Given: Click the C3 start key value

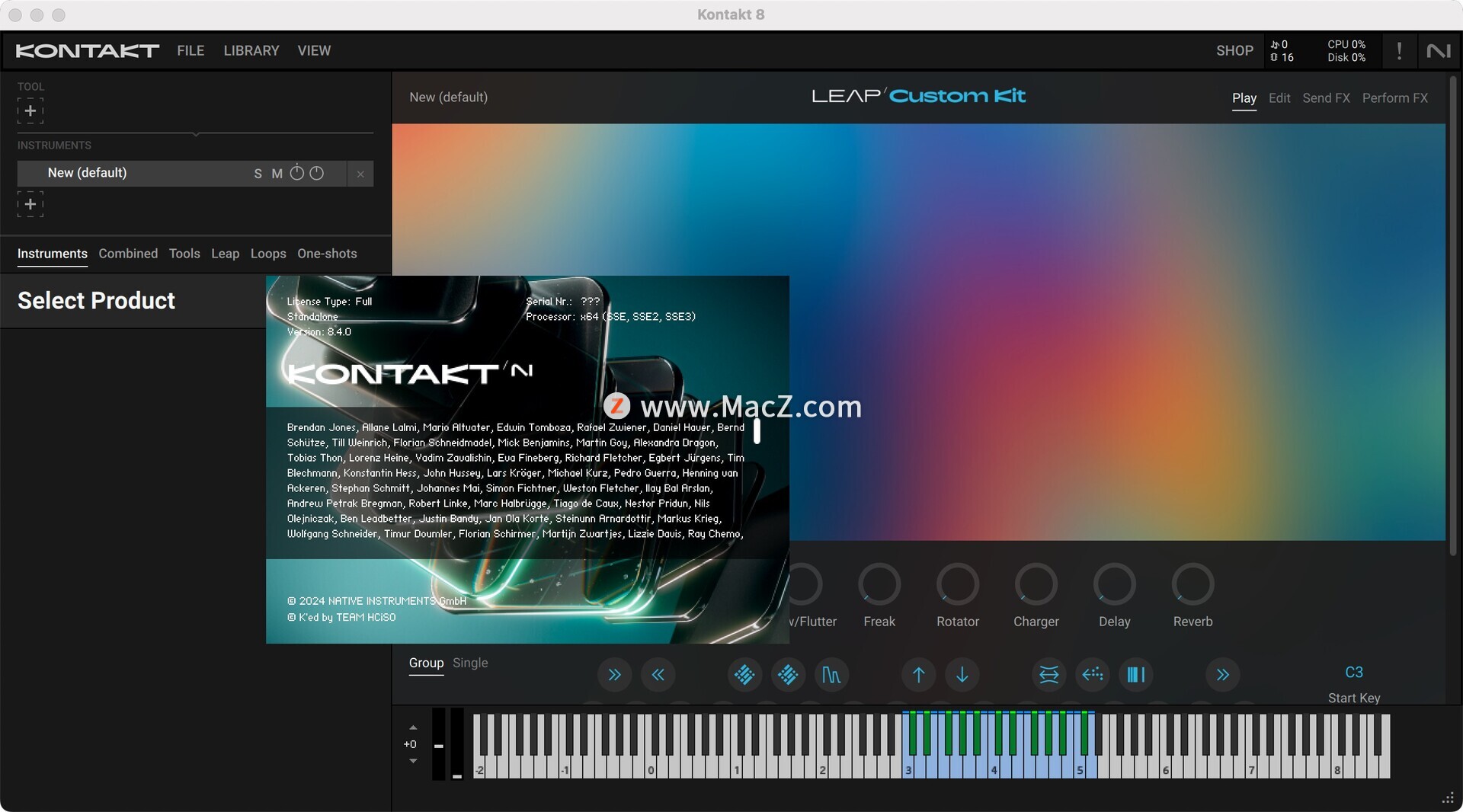Looking at the screenshot, I should coord(1354,673).
